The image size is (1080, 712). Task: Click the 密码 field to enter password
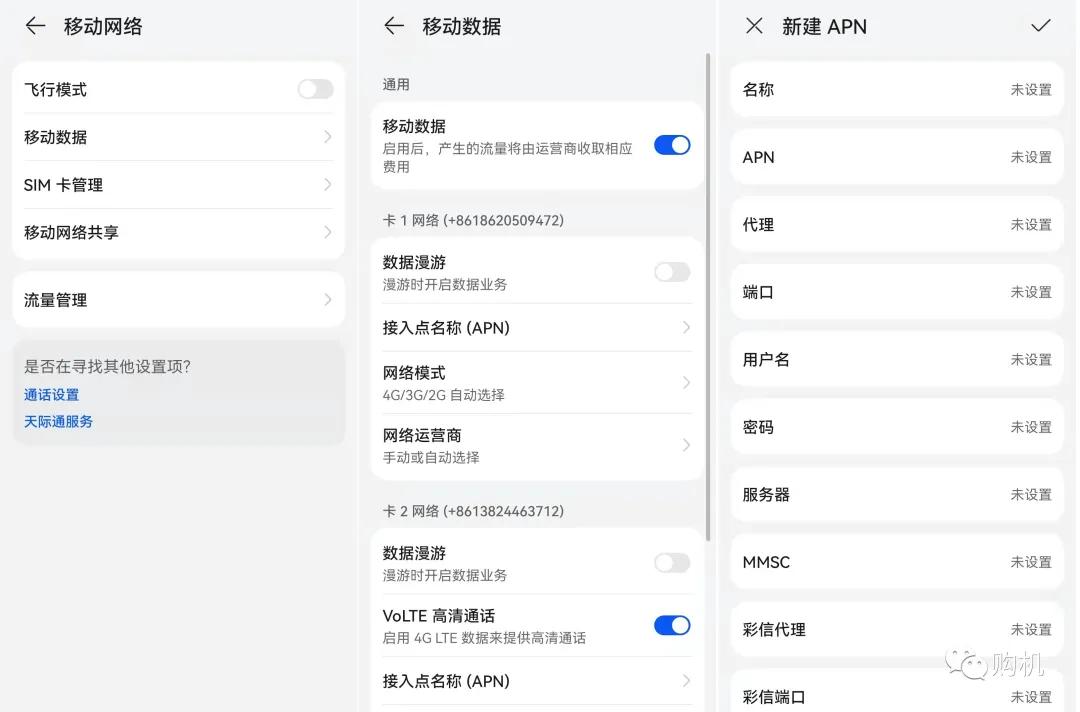coord(896,427)
